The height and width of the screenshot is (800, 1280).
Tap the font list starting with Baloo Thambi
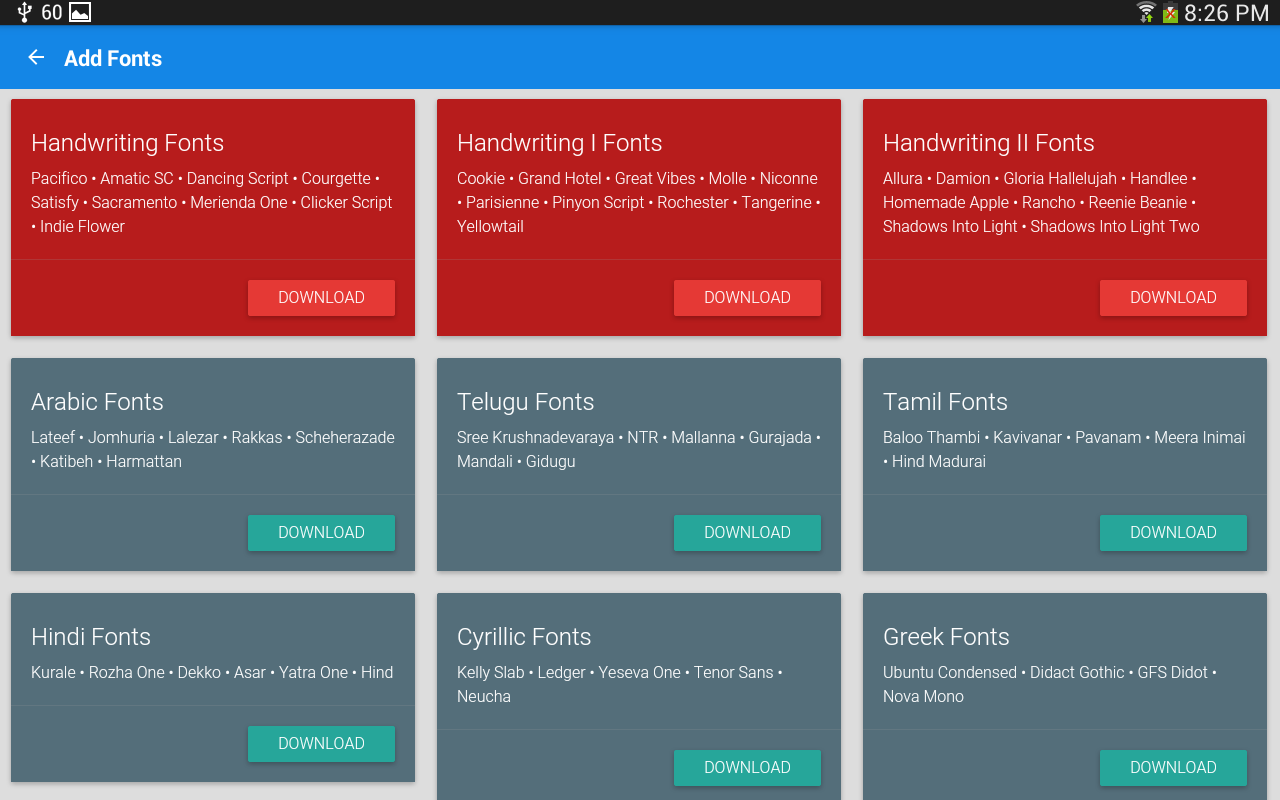tap(1064, 449)
